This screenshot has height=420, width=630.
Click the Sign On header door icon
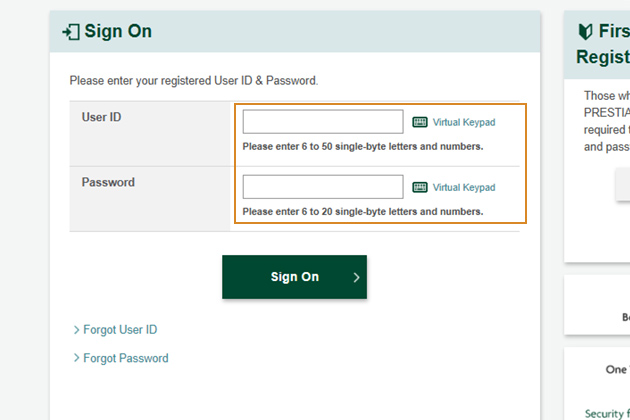click(70, 32)
